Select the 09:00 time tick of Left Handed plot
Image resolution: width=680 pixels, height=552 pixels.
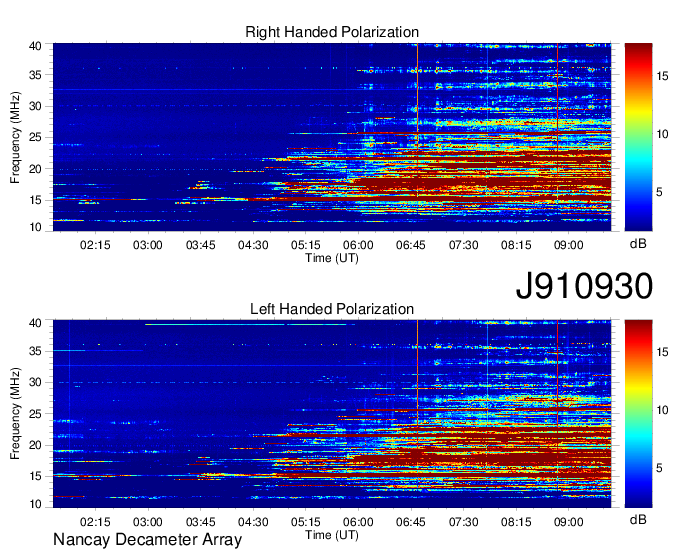[x=569, y=522]
